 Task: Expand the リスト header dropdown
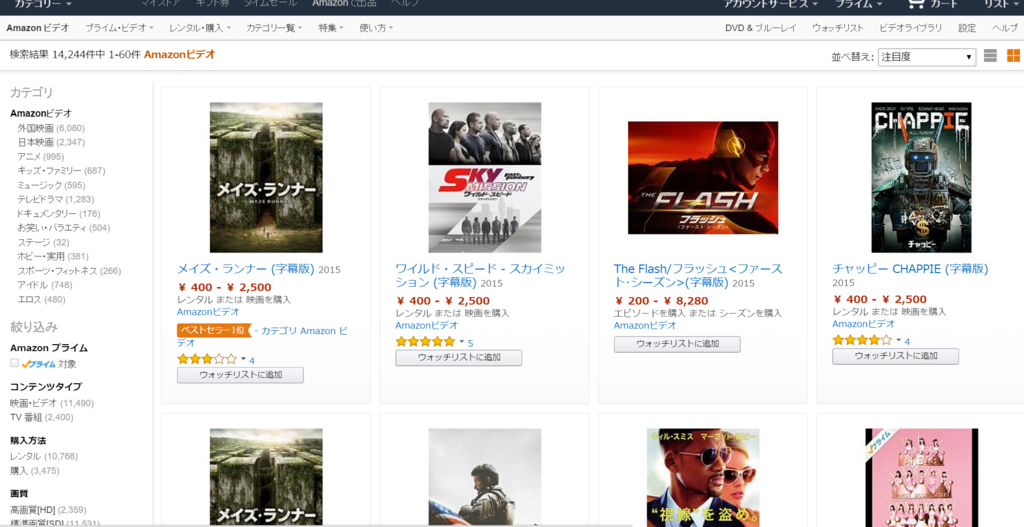pos(1001,4)
